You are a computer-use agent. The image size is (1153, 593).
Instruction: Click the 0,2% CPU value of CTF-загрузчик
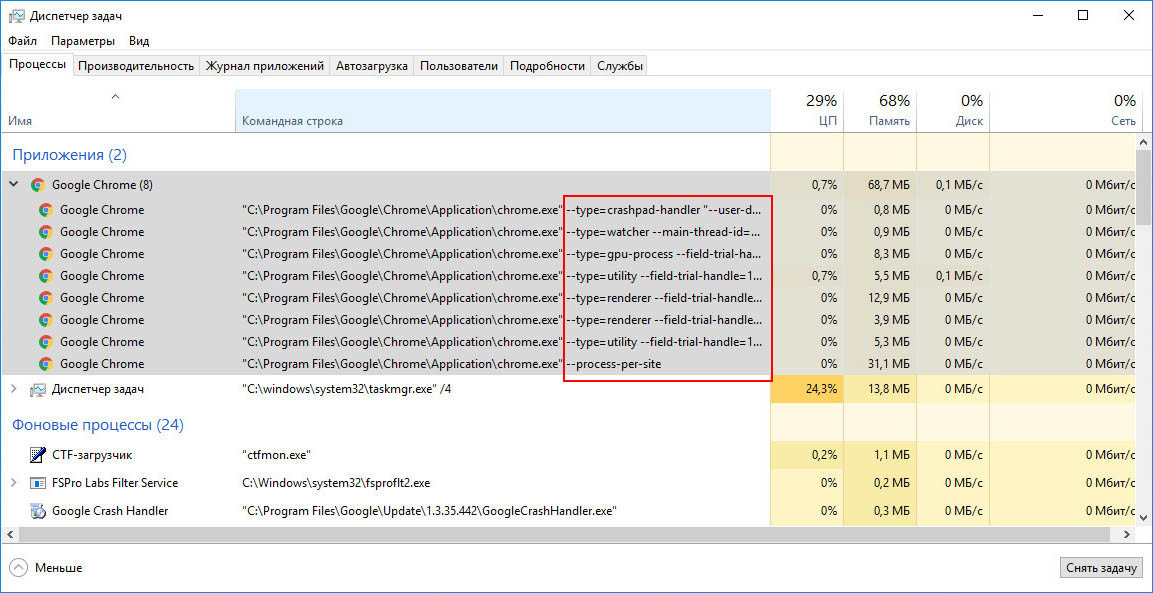824,455
